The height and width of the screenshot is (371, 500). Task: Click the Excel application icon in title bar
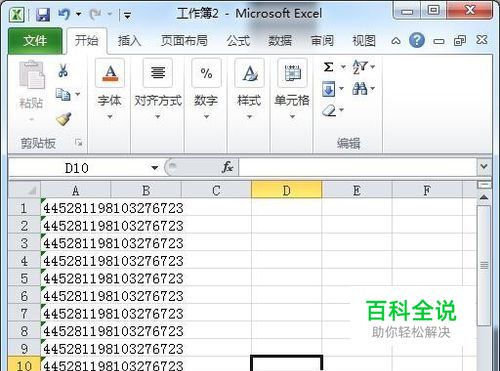16,15
